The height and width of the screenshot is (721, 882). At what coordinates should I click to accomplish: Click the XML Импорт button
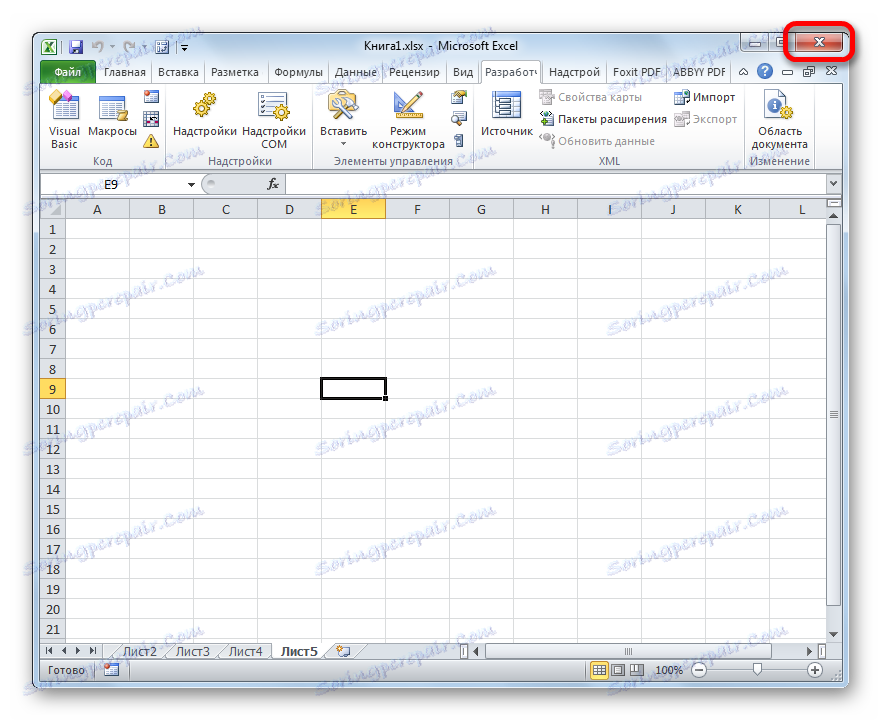click(705, 97)
